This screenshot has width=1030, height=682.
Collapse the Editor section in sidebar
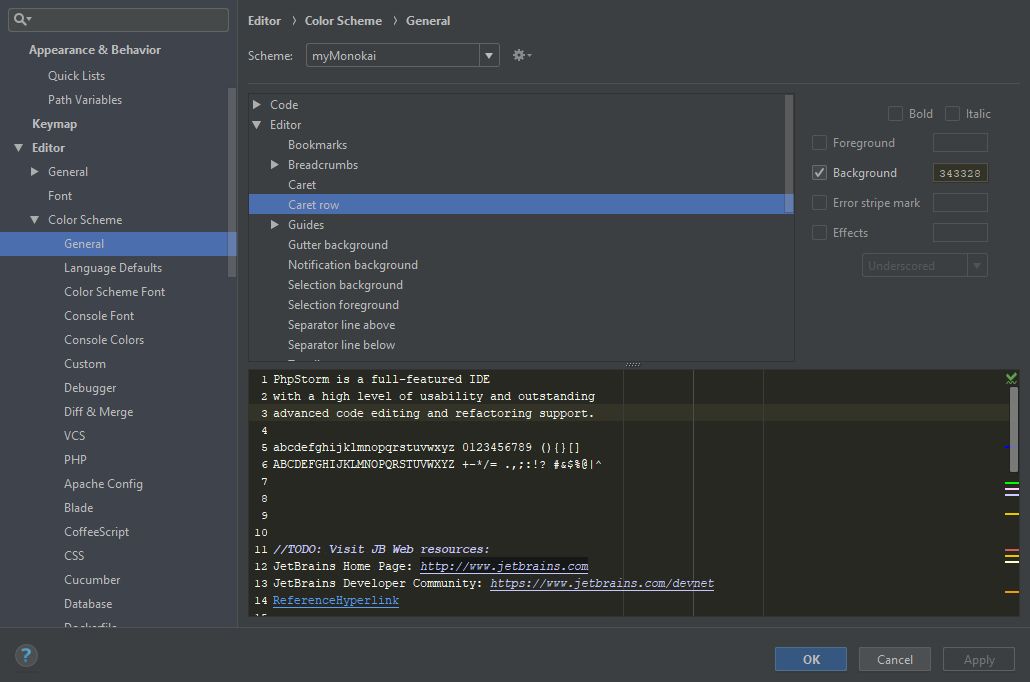(18, 148)
